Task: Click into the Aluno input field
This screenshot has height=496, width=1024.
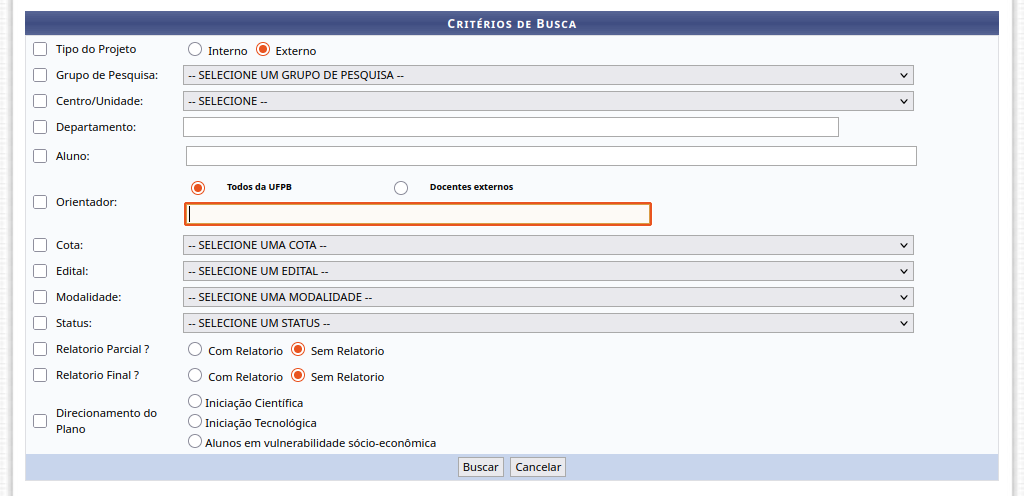Action: (551, 156)
